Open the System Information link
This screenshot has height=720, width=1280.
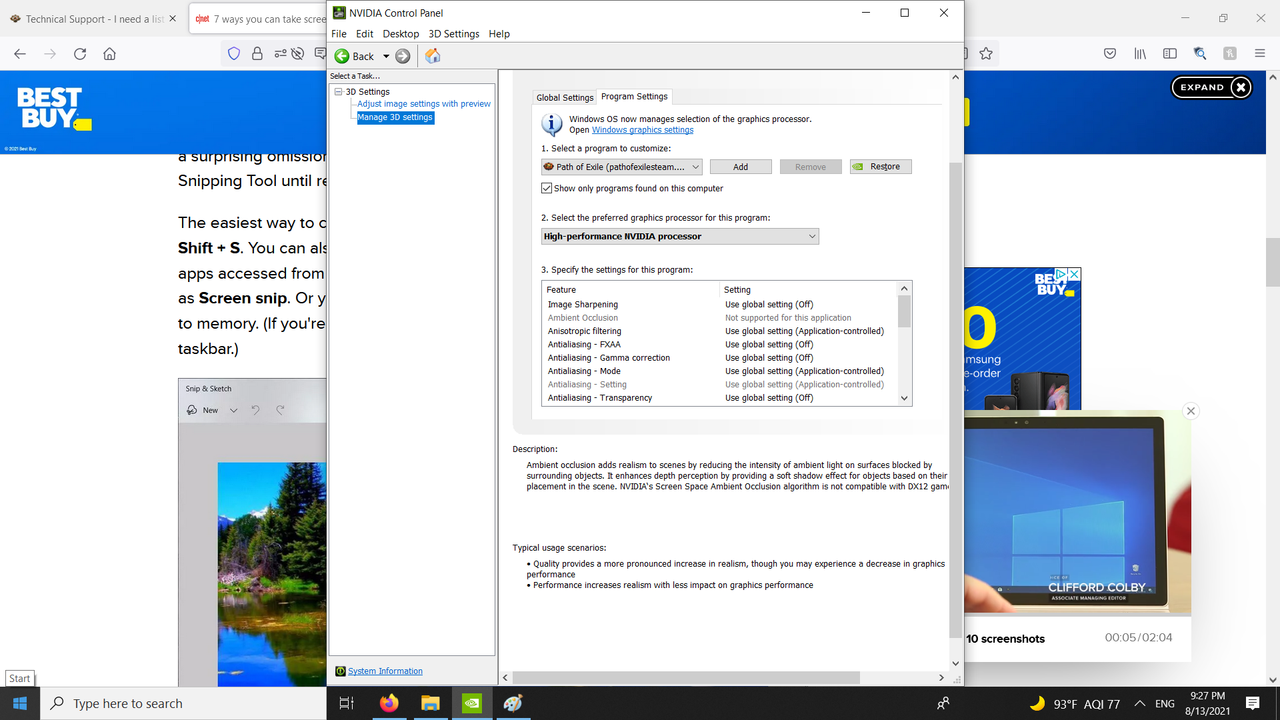pyautogui.click(x=385, y=671)
